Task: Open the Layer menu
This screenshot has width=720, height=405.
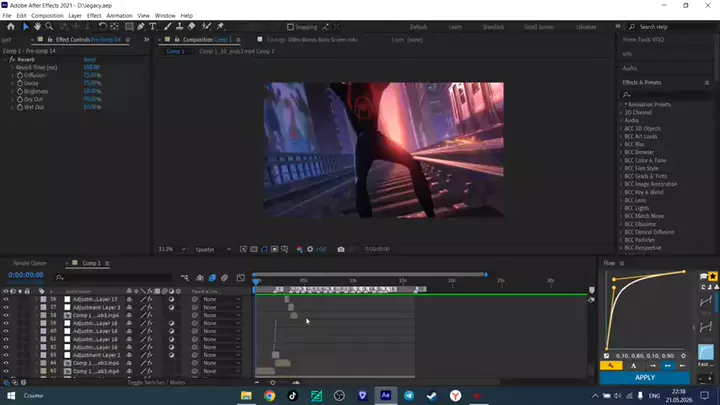Action: [75, 16]
